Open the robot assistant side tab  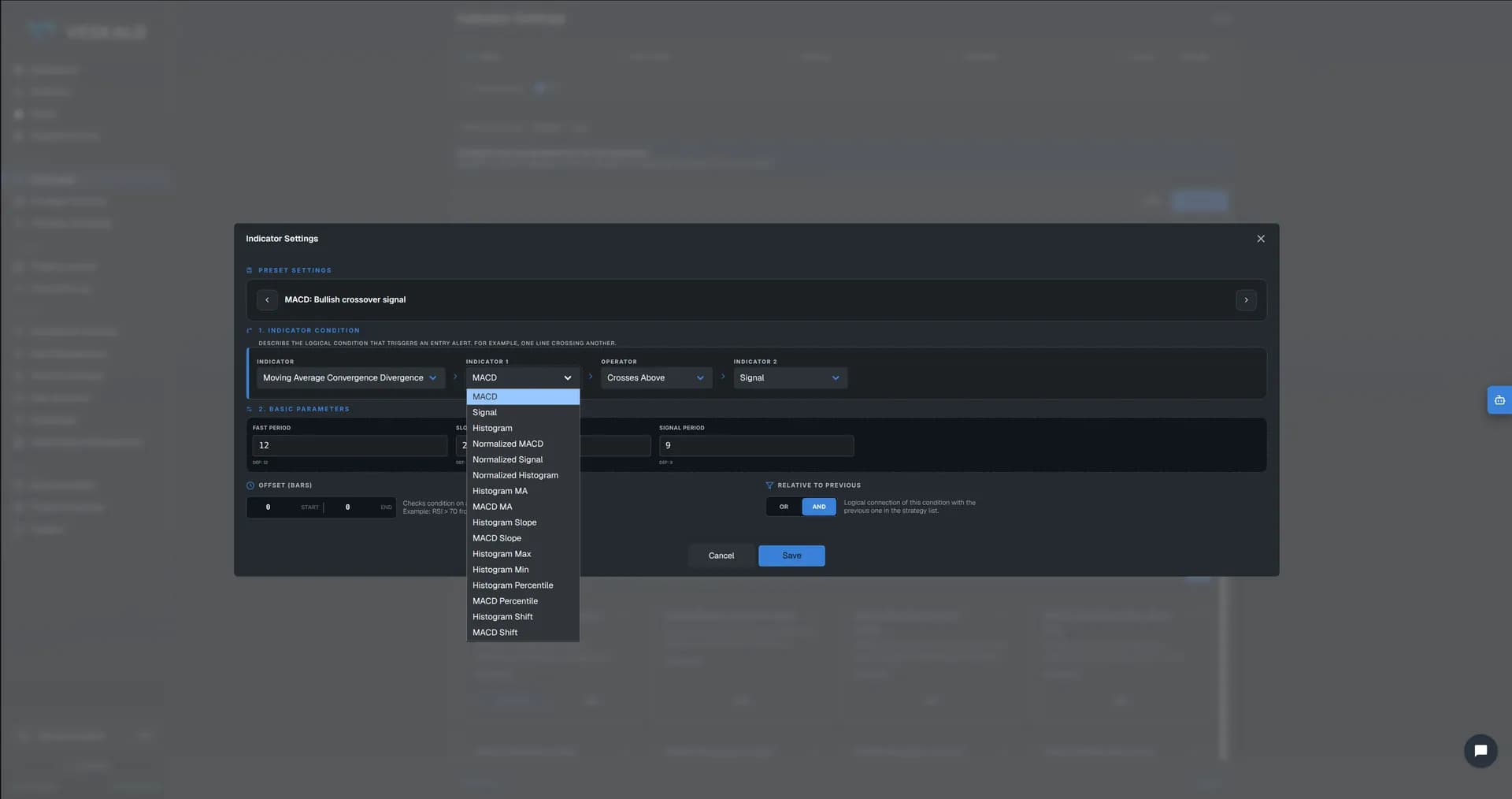[x=1499, y=400]
